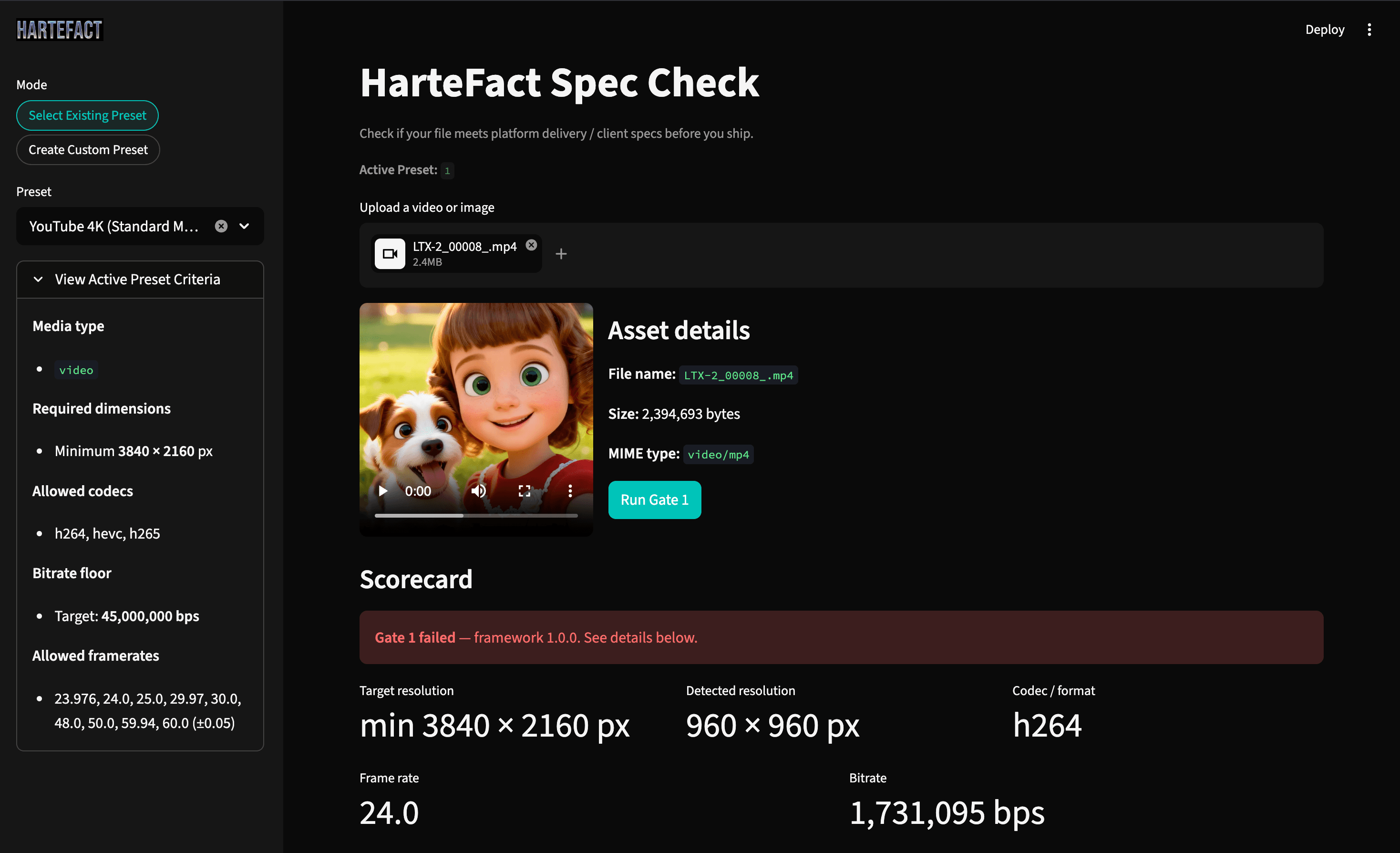Screen dimensions: 1400x853
Task: Collapse View Active Preset Criteria expander
Action: coord(140,279)
